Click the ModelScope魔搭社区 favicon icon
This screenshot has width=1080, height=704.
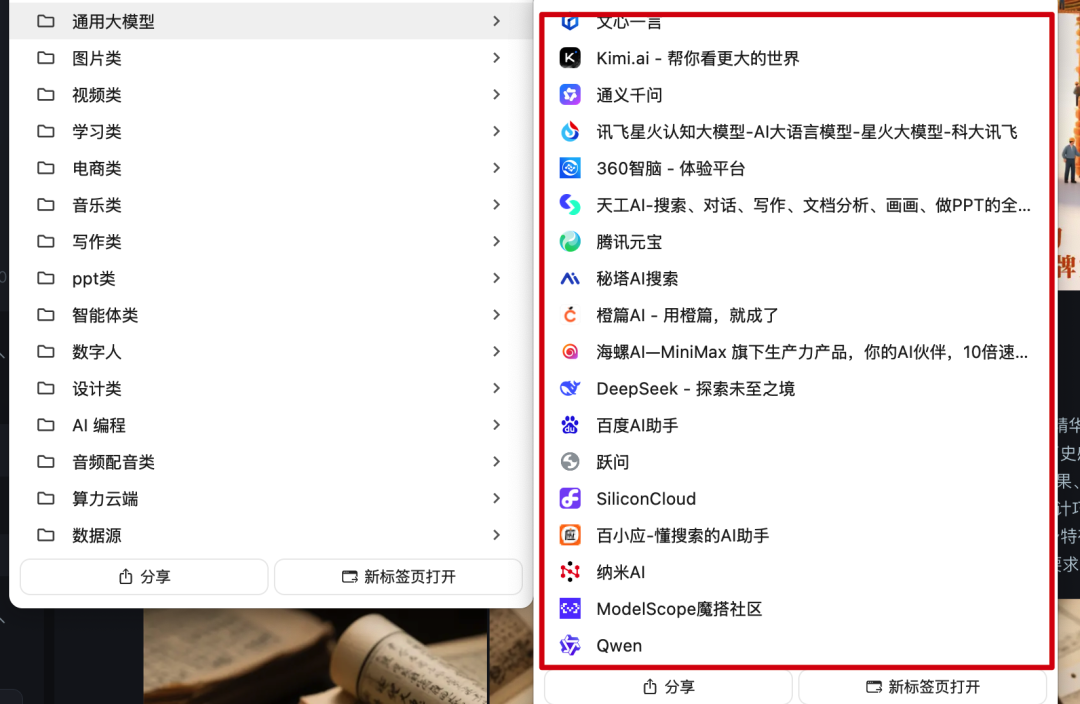570,608
